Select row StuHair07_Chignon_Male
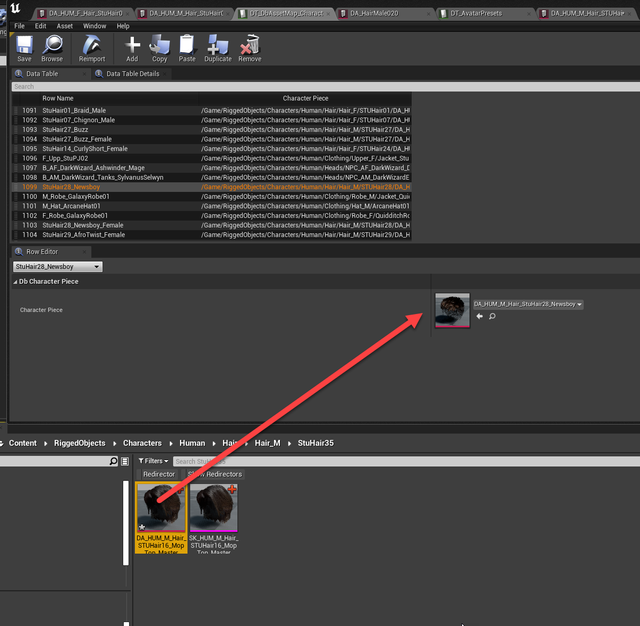This screenshot has height=626, width=640. pos(211,120)
